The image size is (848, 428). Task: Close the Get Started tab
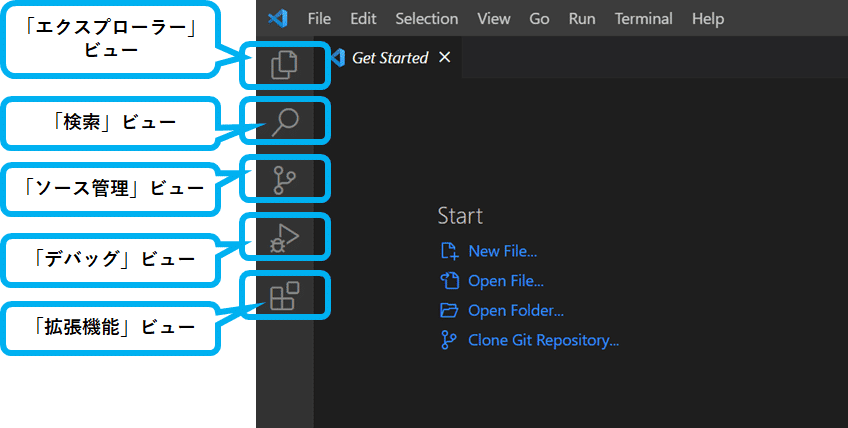[445, 58]
